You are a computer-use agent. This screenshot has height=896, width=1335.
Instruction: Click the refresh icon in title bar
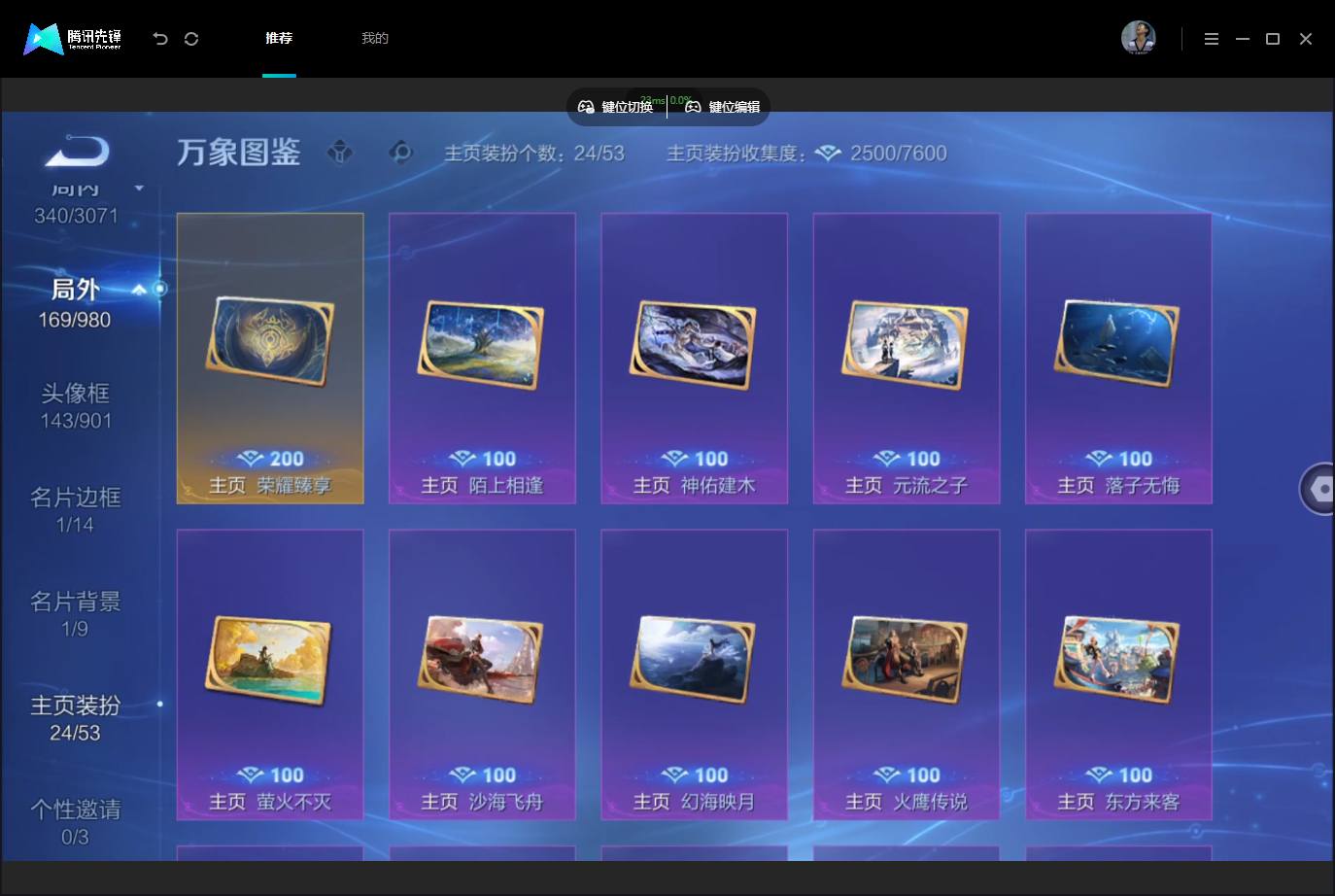[x=191, y=39]
